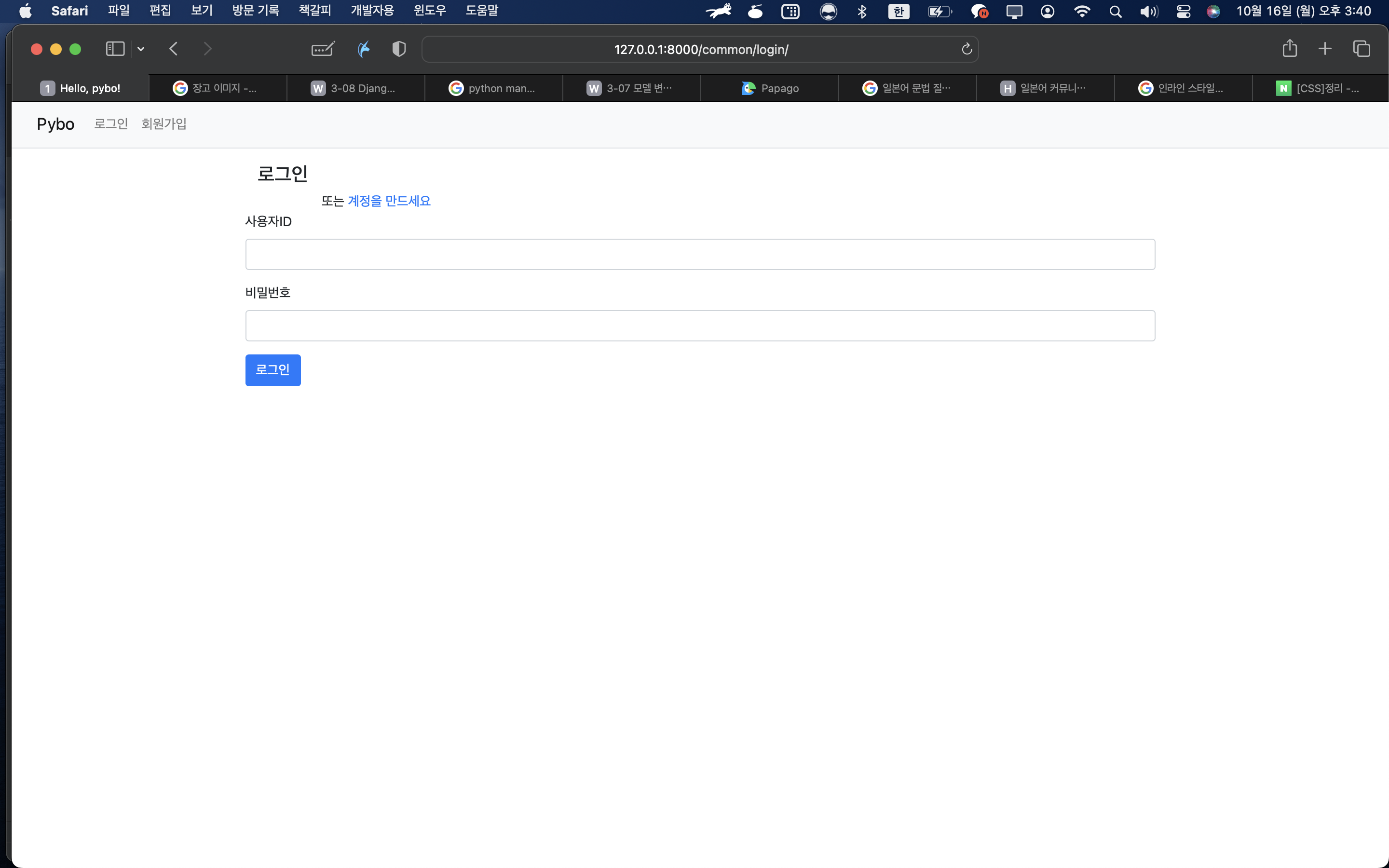Click the privacy report shield icon

399,49
